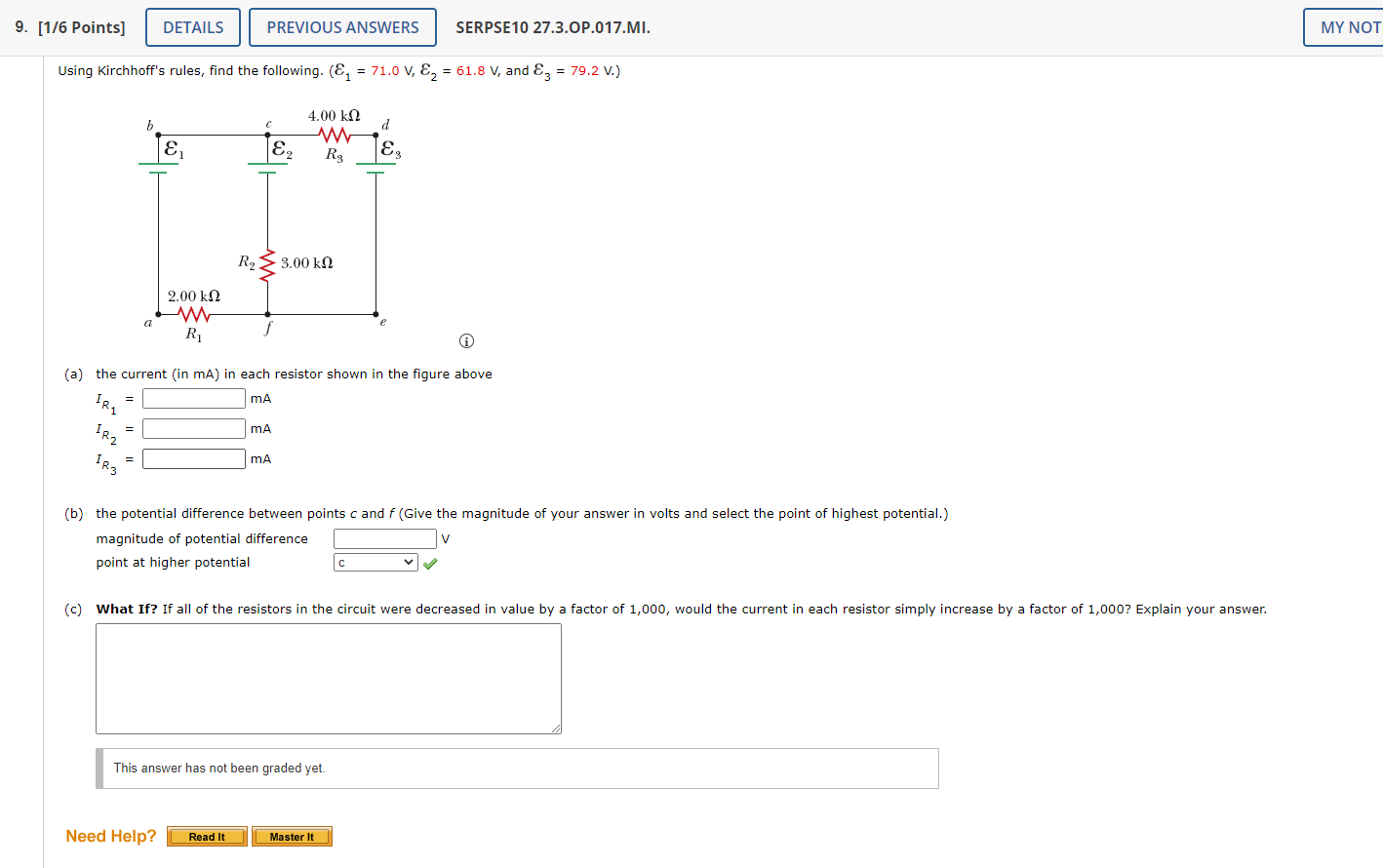Click the IR2 answer field
Screen dimensions: 1383x868
193,427
